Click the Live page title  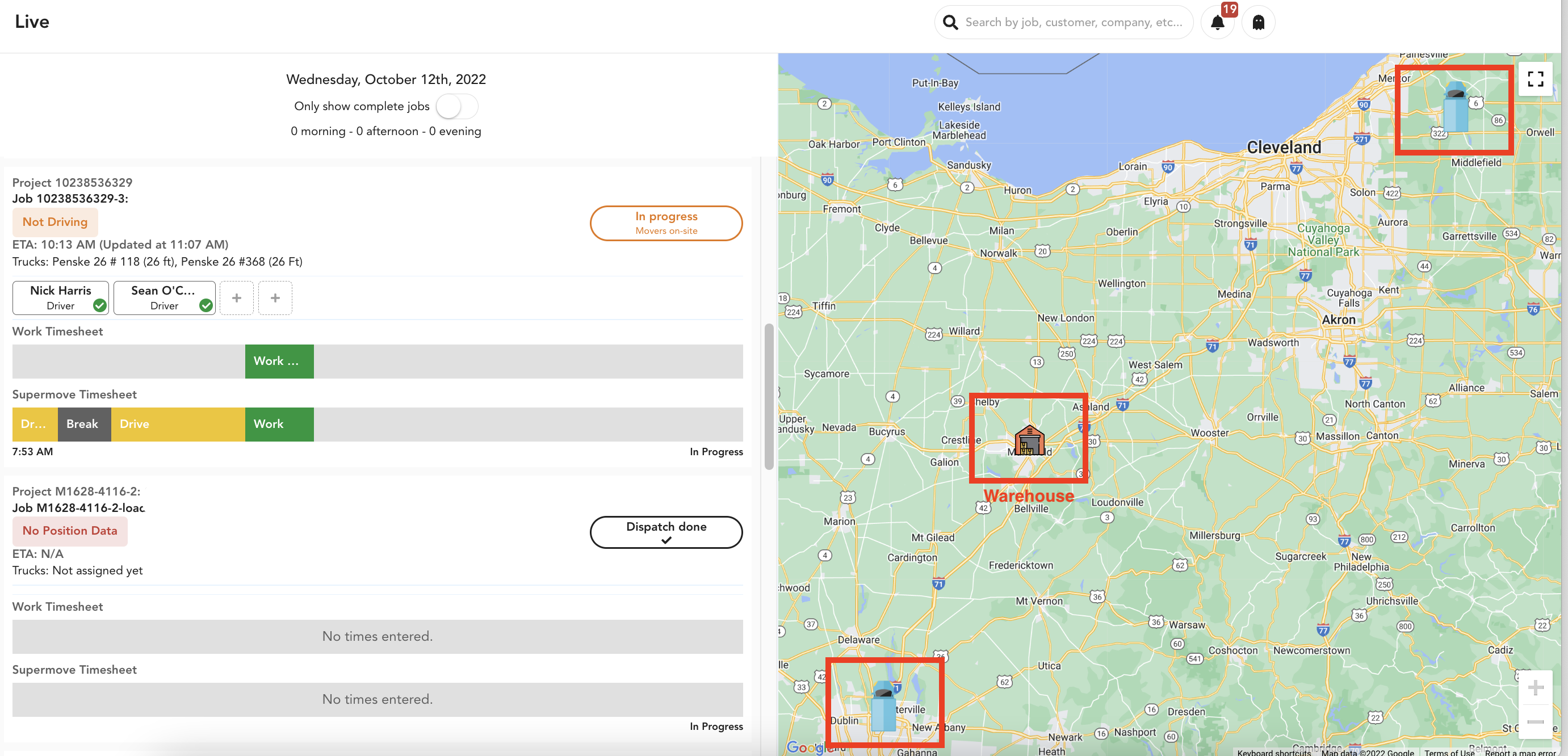pos(32,22)
